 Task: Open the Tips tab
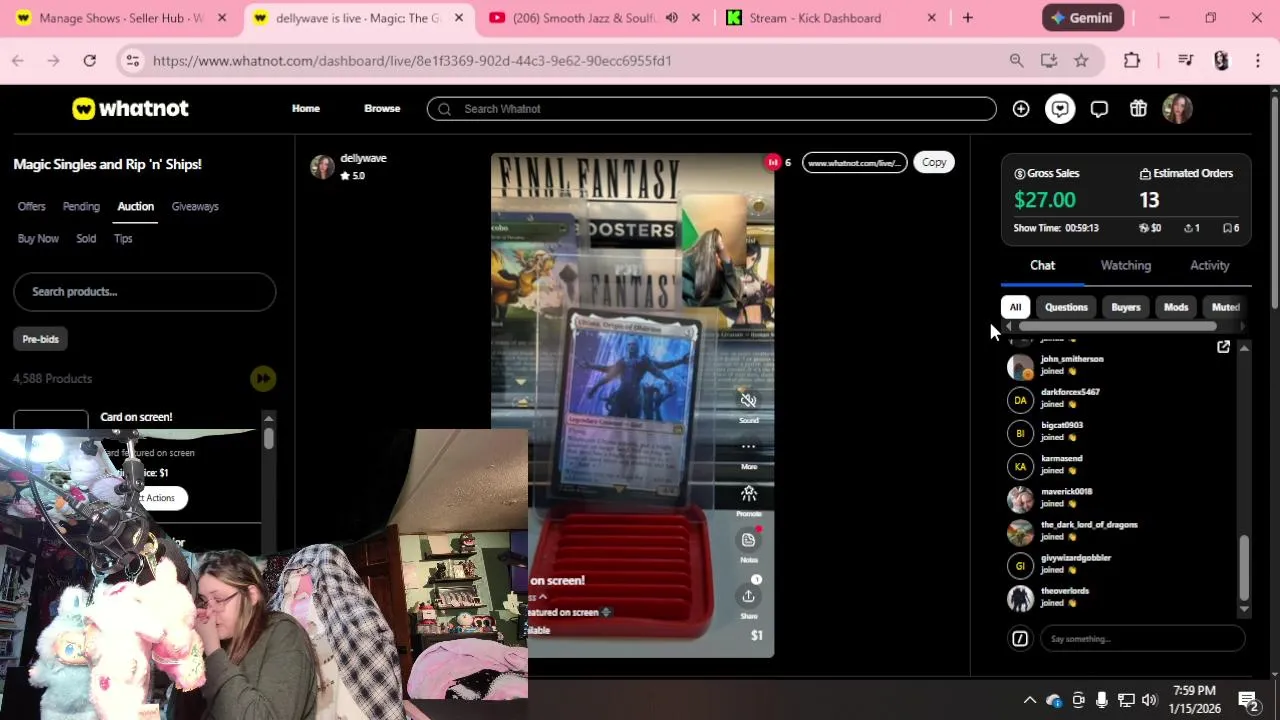coord(123,239)
